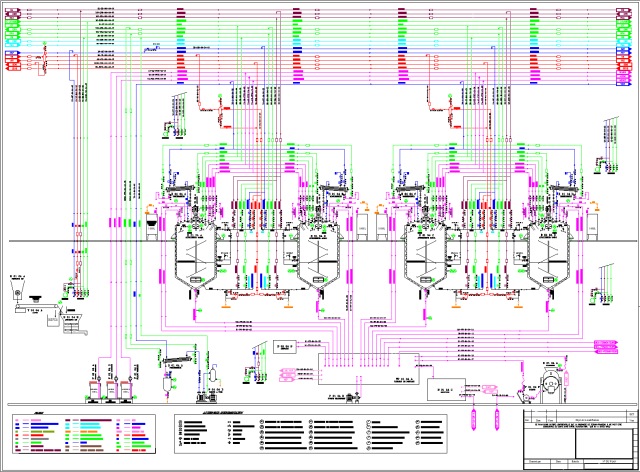Click the inclined screw conveyor symbol near the bottom
The width and height of the screenshot is (640, 472).
click(x=177, y=360)
